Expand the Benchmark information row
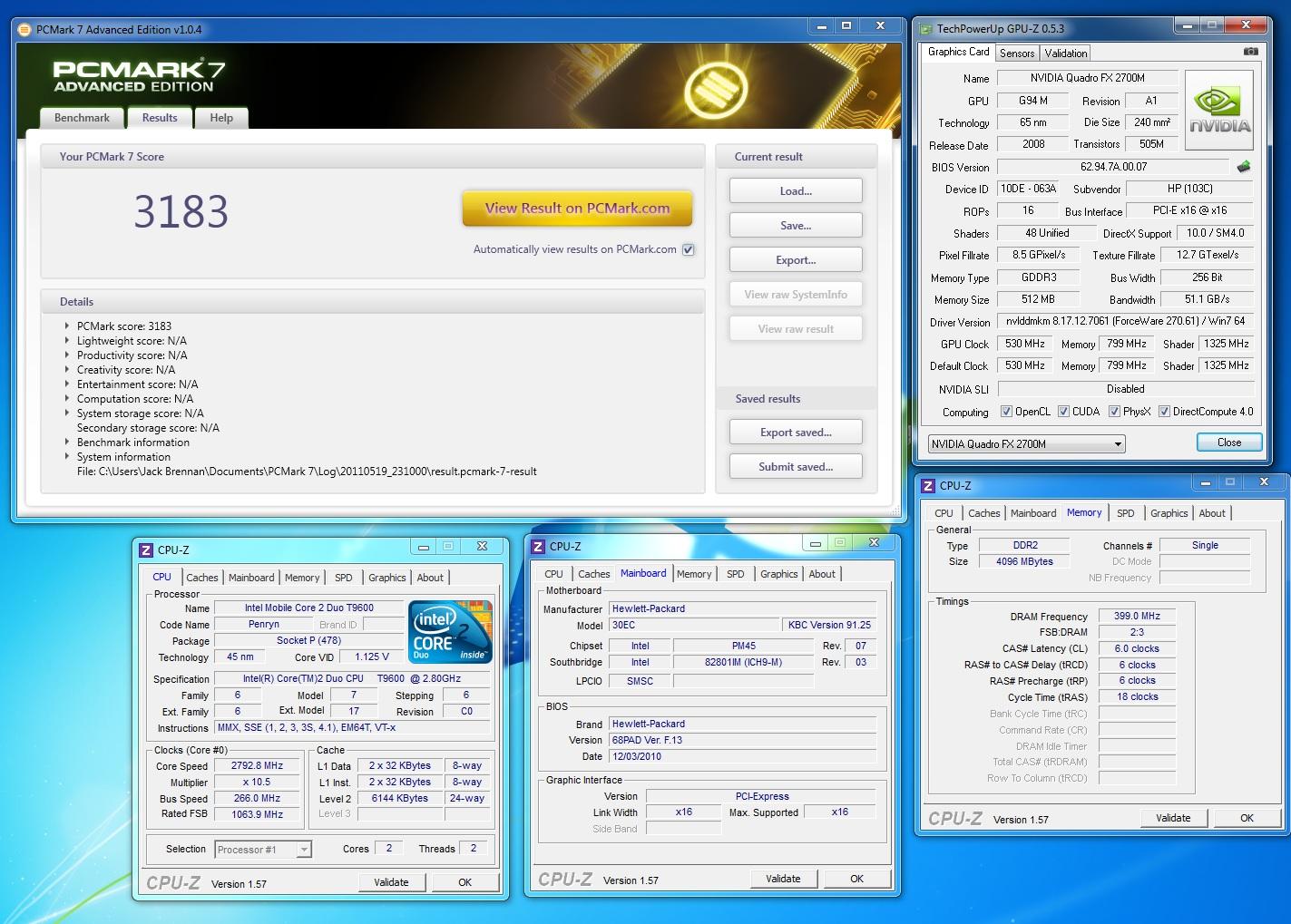This screenshot has width=1291, height=924. click(x=66, y=443)
